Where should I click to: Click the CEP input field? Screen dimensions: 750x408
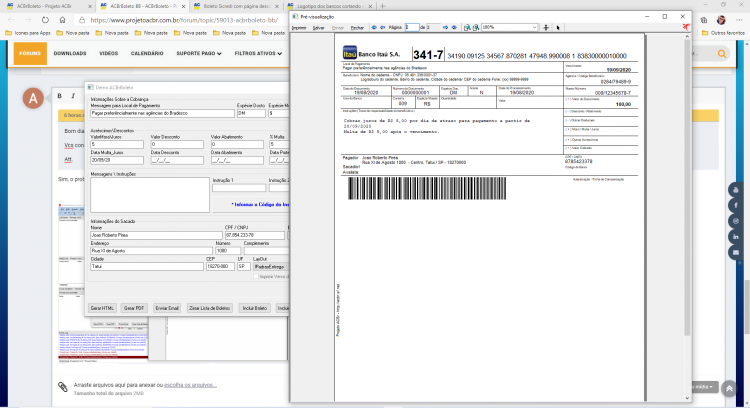[220, 266]
